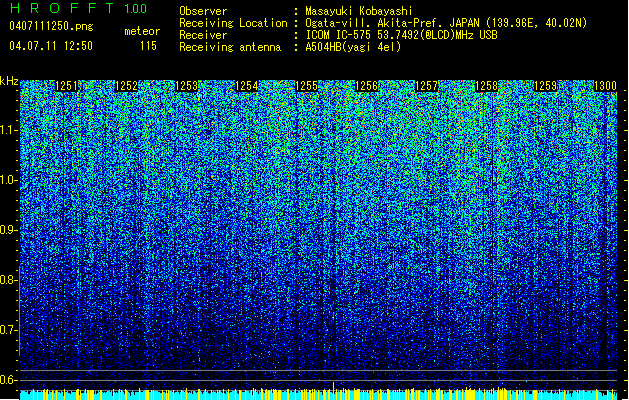Click the observer name Masayuki Kobayashi

(359, 11)
